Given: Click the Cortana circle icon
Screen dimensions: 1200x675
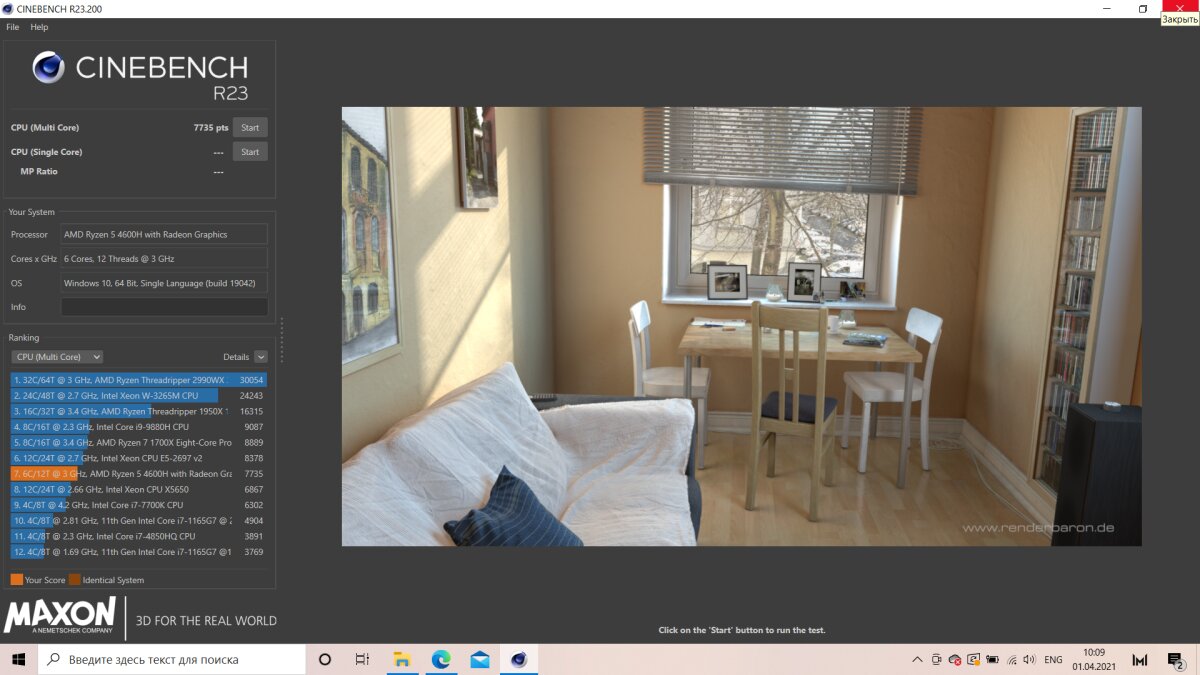Looking at the screenshot, I should tap(325, 660).
